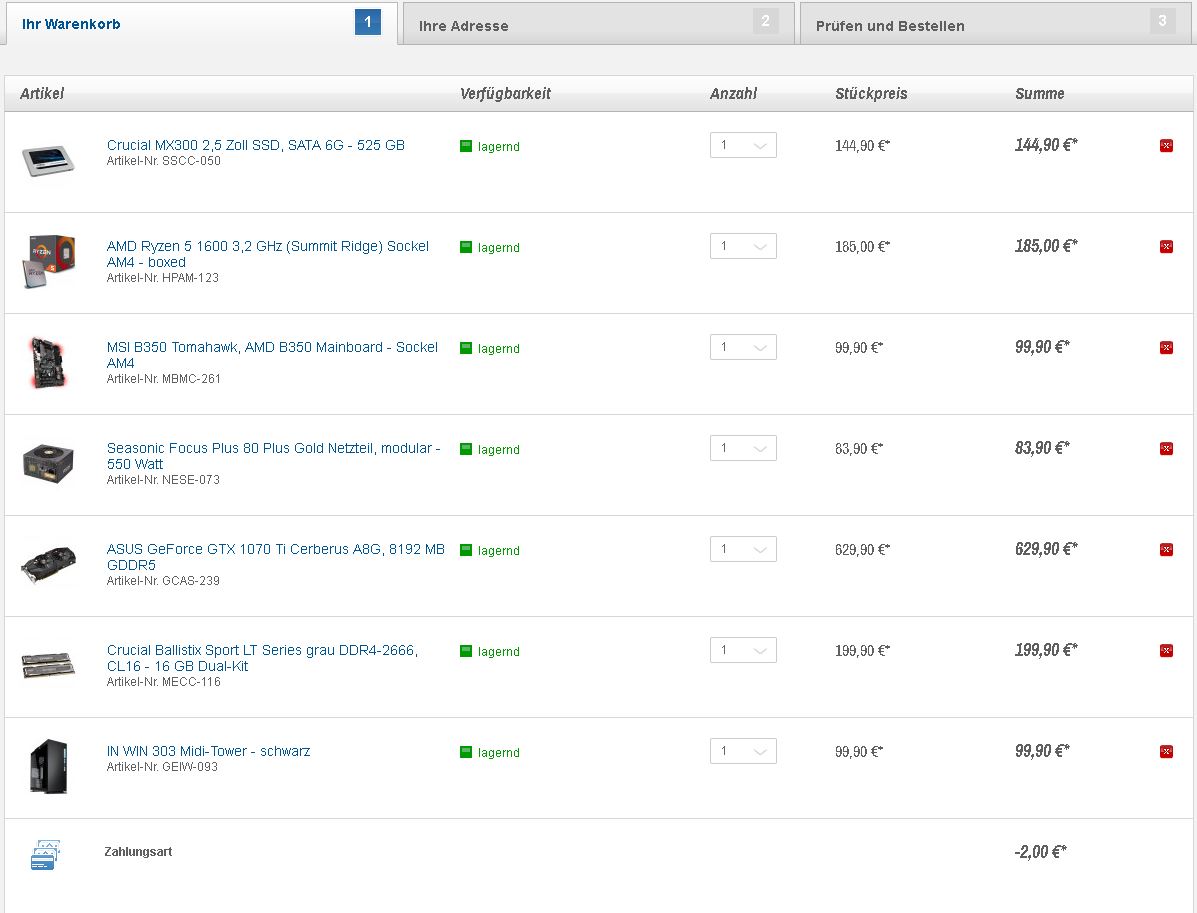This screenshot has width=1197, height=913.
Task: Select the Ihr Warenkorb step tab
Action: (x=202, y=24)
